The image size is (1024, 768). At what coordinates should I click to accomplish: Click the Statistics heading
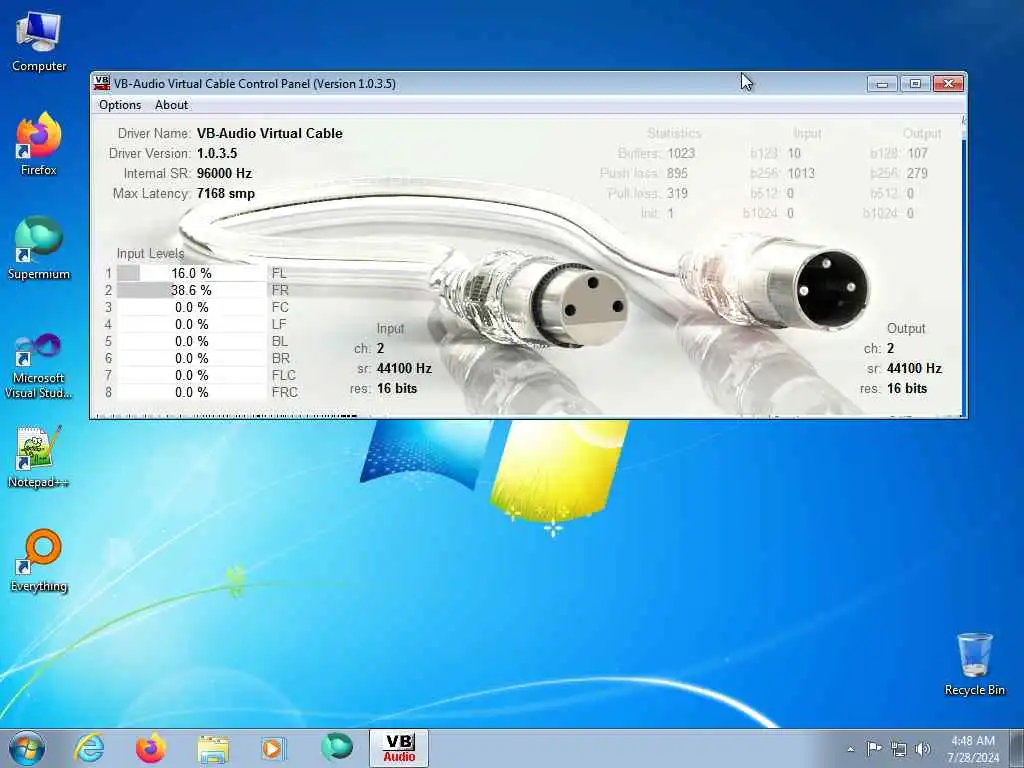674,133
